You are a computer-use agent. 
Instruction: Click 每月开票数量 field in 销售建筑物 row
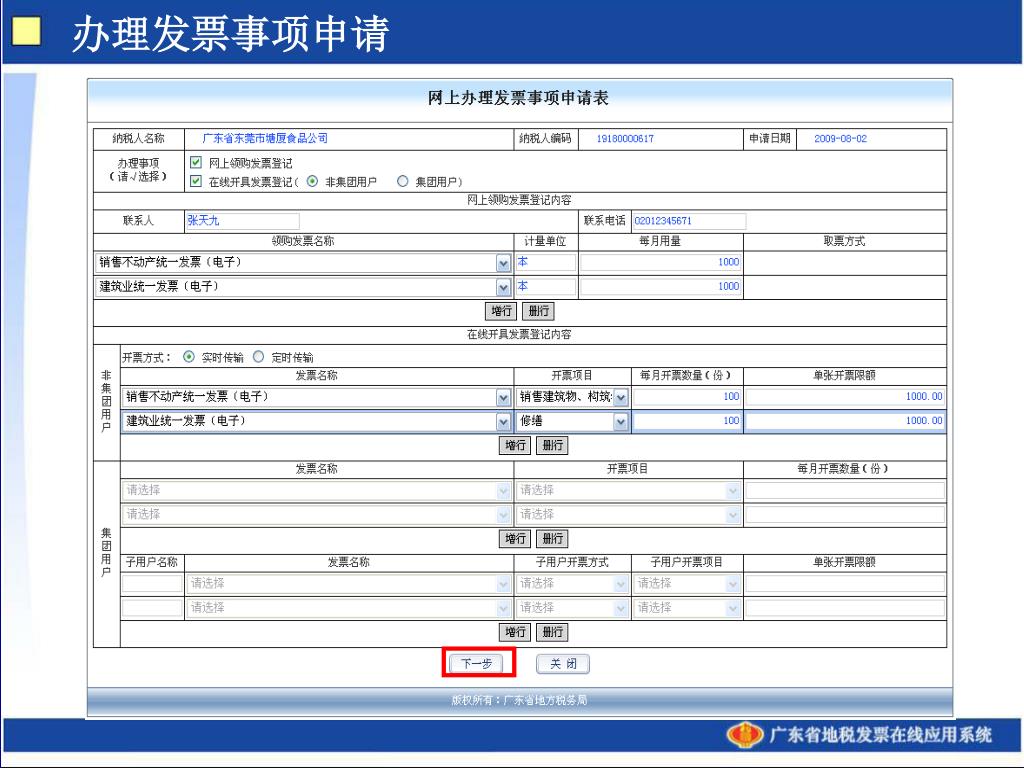pos(687,397)
